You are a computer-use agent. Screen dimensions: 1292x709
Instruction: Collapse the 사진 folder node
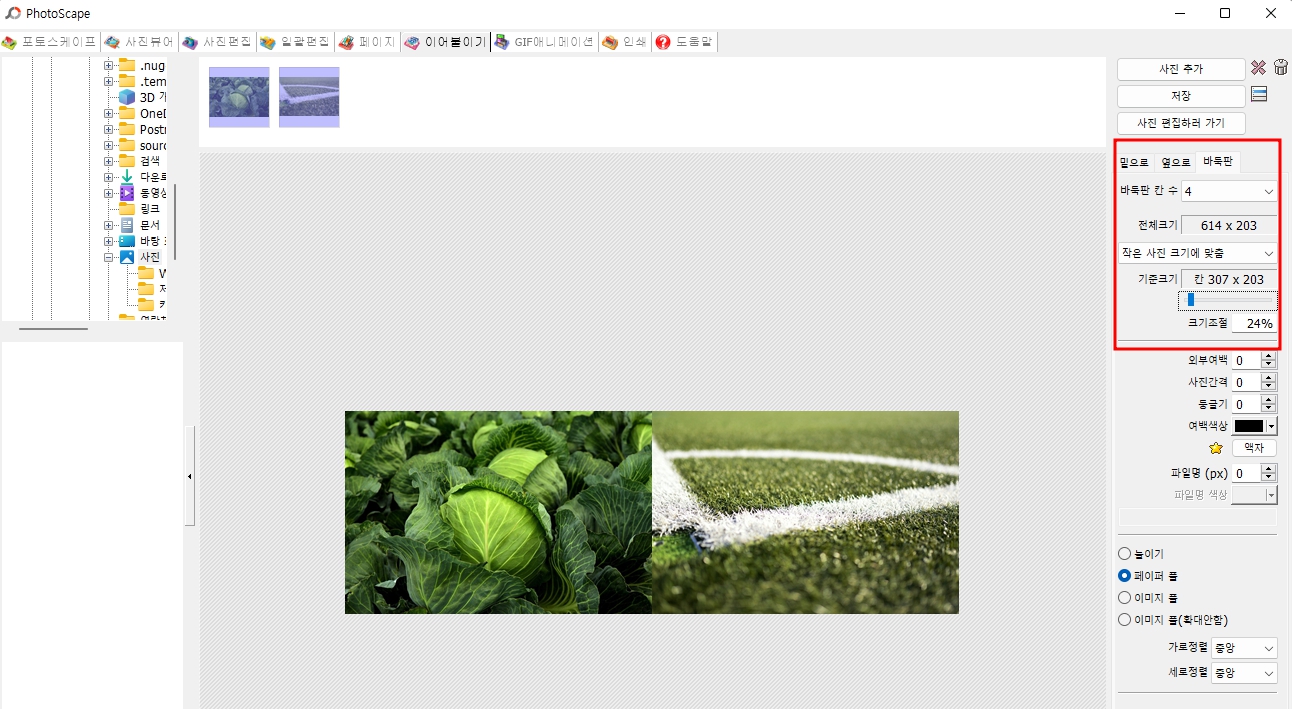click(108, 257)
